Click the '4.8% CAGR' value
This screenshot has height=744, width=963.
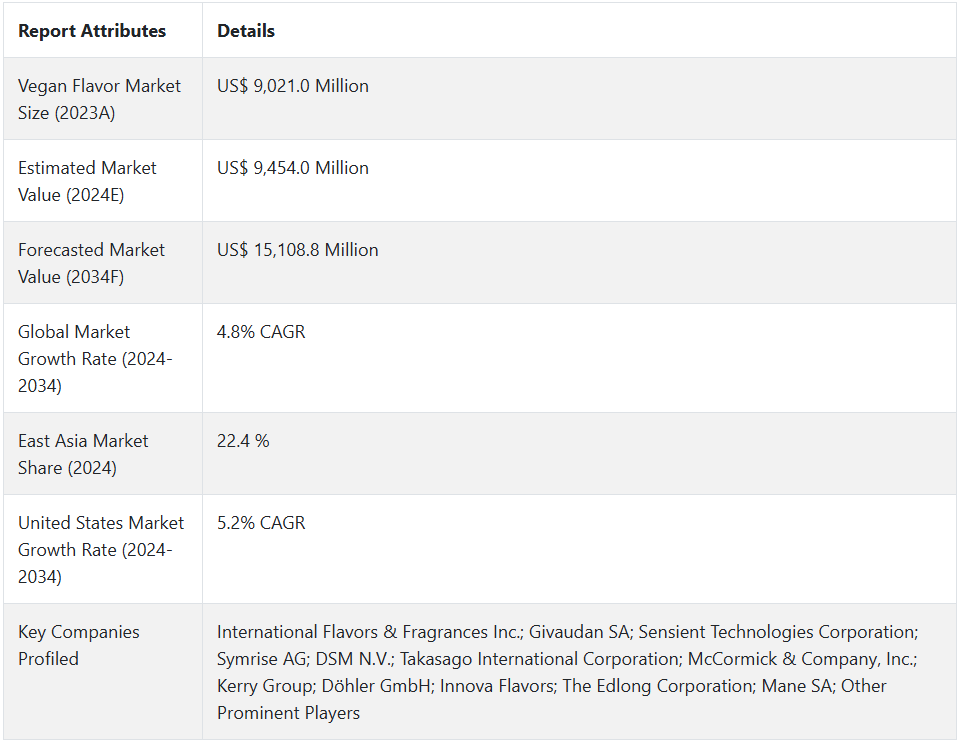[261, 332]
